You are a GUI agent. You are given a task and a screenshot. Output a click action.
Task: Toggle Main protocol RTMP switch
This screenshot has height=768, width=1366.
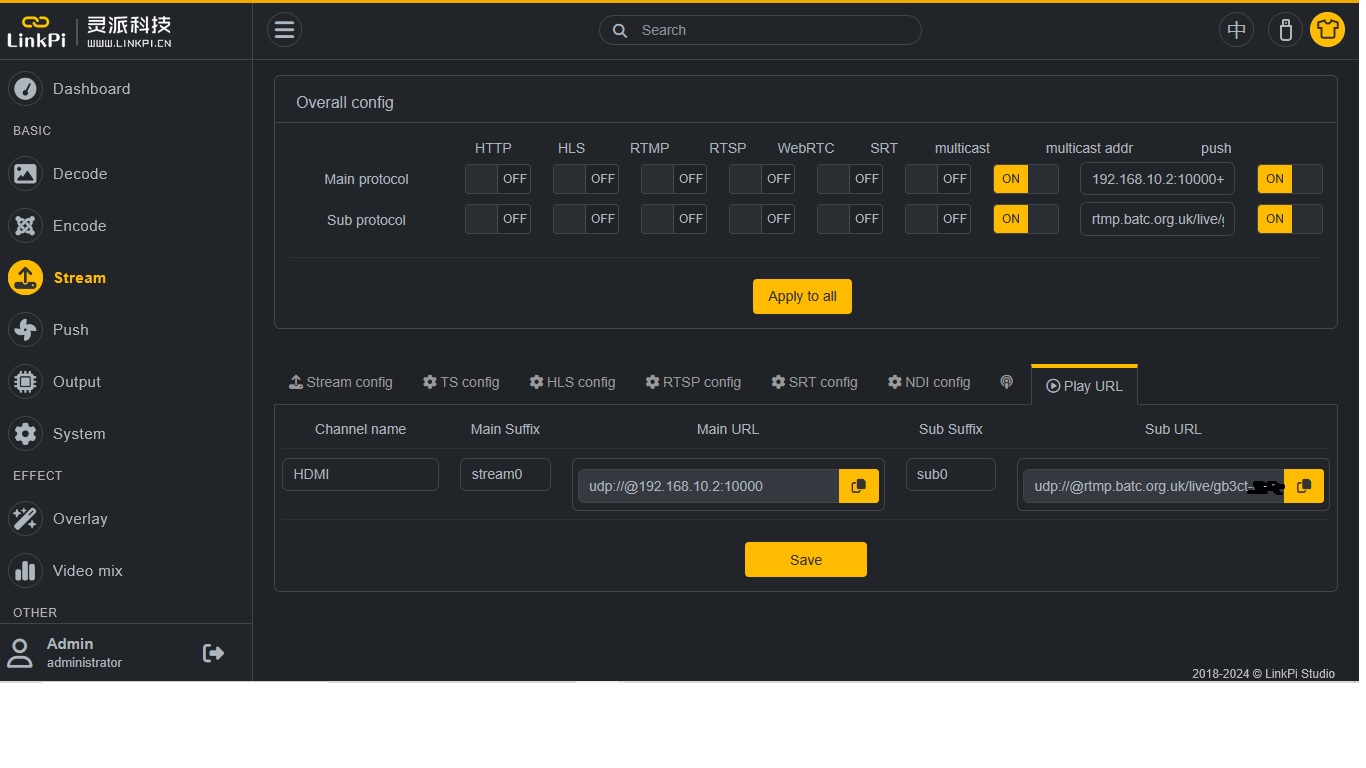click(673, 179)
